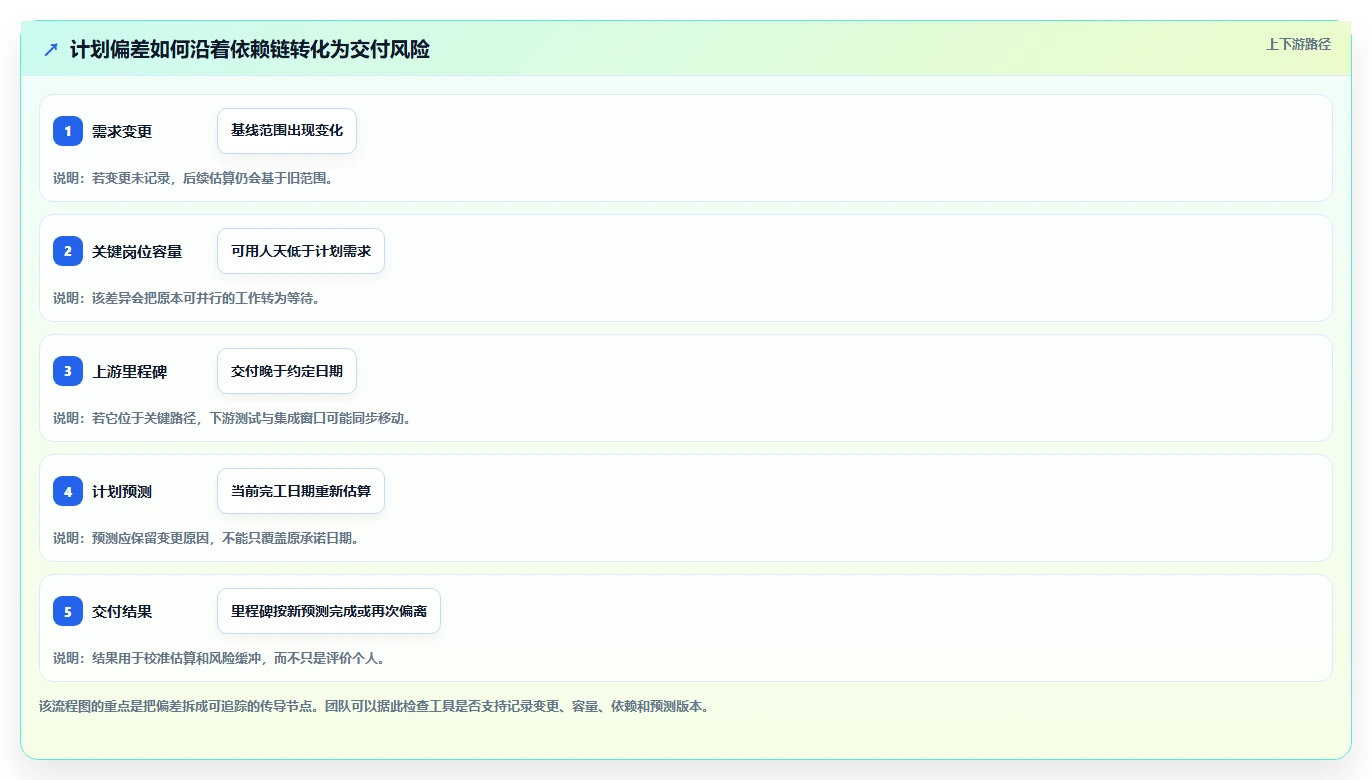Click the step 4 number badge
This screenshot has height=780, width=1372.
point(68,491)
